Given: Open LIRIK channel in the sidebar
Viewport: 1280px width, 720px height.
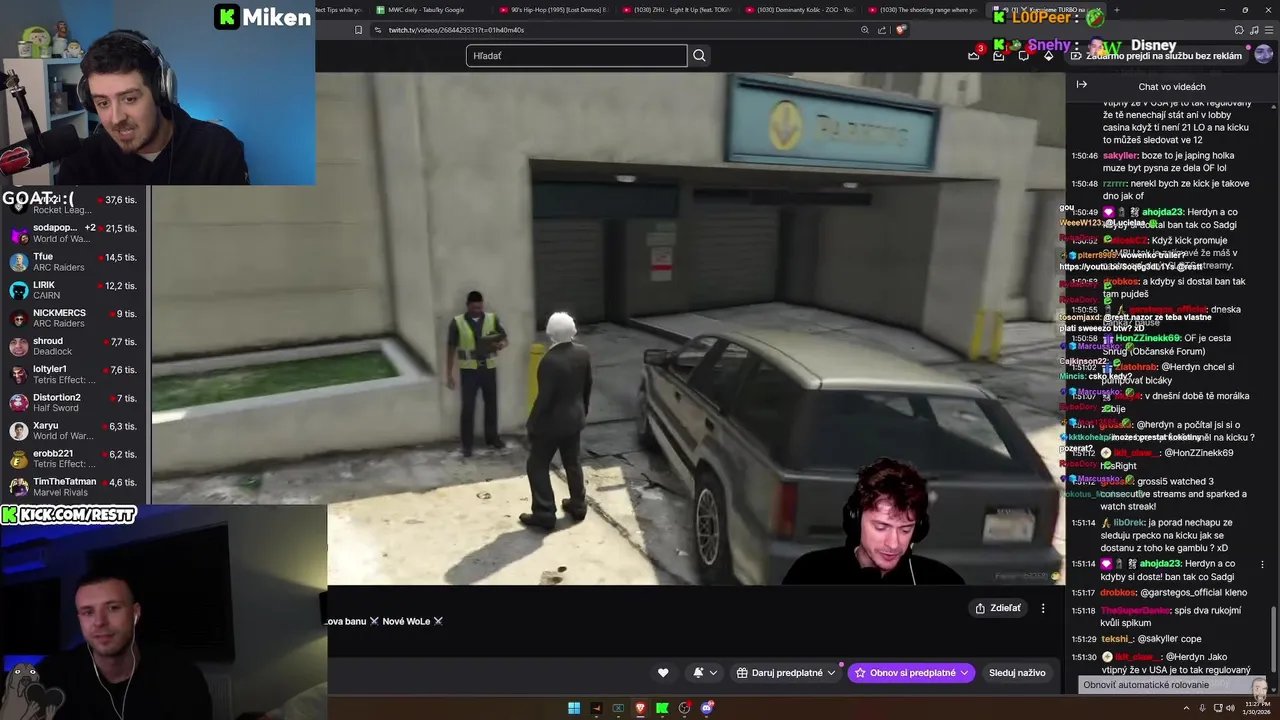Looking at the screenshot, I should [x=75, y=290].
